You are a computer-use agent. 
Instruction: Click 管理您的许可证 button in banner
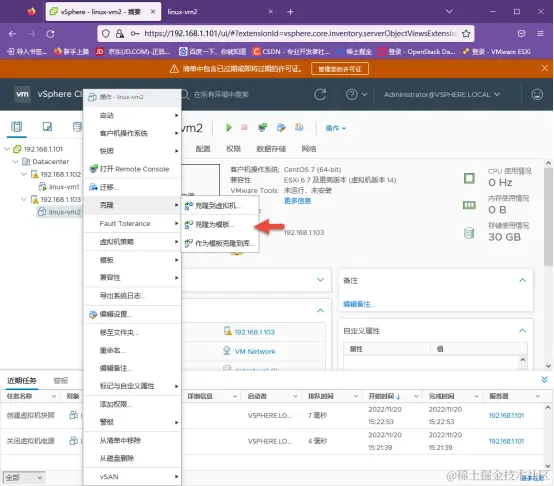[x=340, y=69]
